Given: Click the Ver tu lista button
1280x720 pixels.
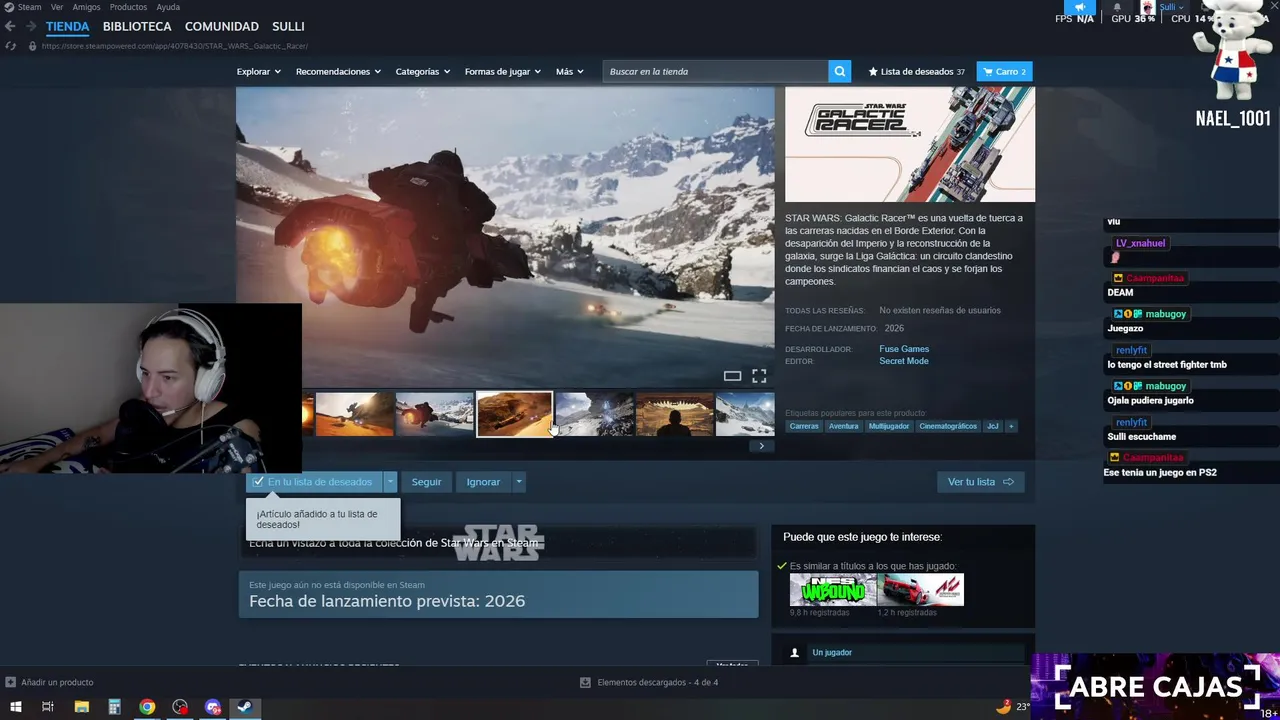Looking at the screenshot, I should [981, 482].
